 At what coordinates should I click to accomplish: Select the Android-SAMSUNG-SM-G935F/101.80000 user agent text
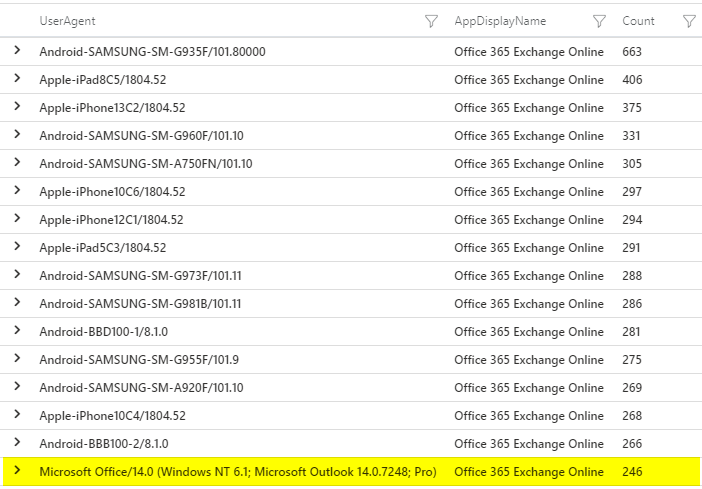152,52
